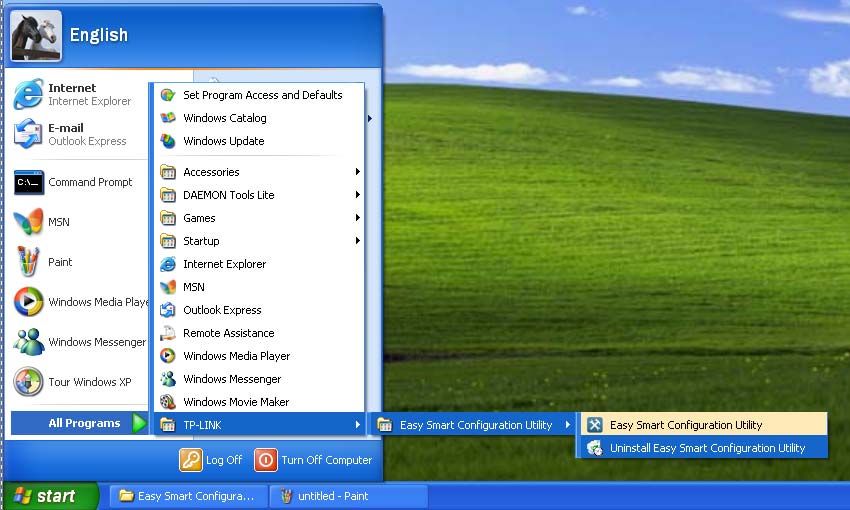Click the Outlook Express icon in programs list
850x510 pixels.
(x=168, y=310)
